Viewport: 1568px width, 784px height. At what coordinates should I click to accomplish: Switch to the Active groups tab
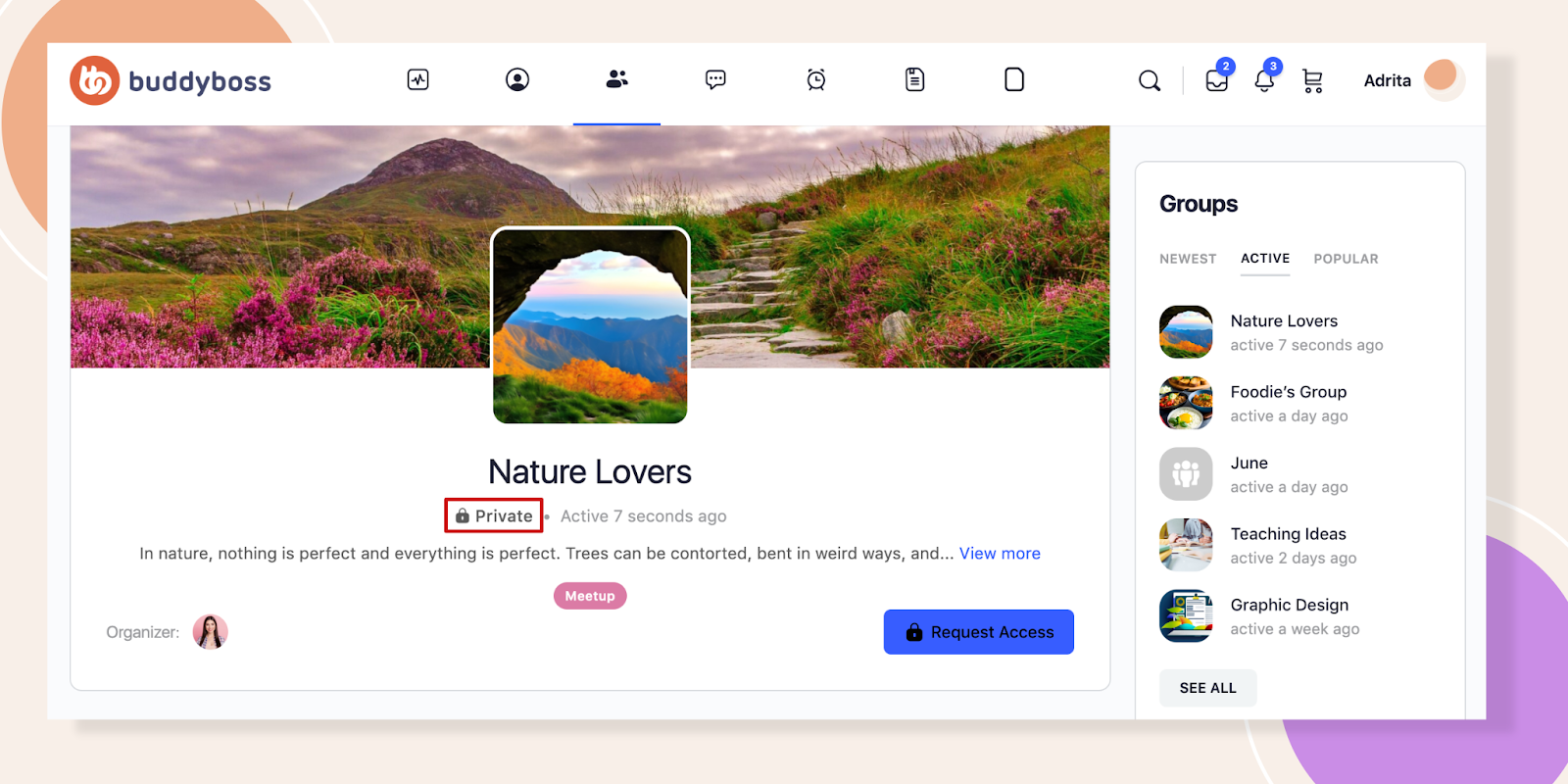click(x=1265, y=259)
